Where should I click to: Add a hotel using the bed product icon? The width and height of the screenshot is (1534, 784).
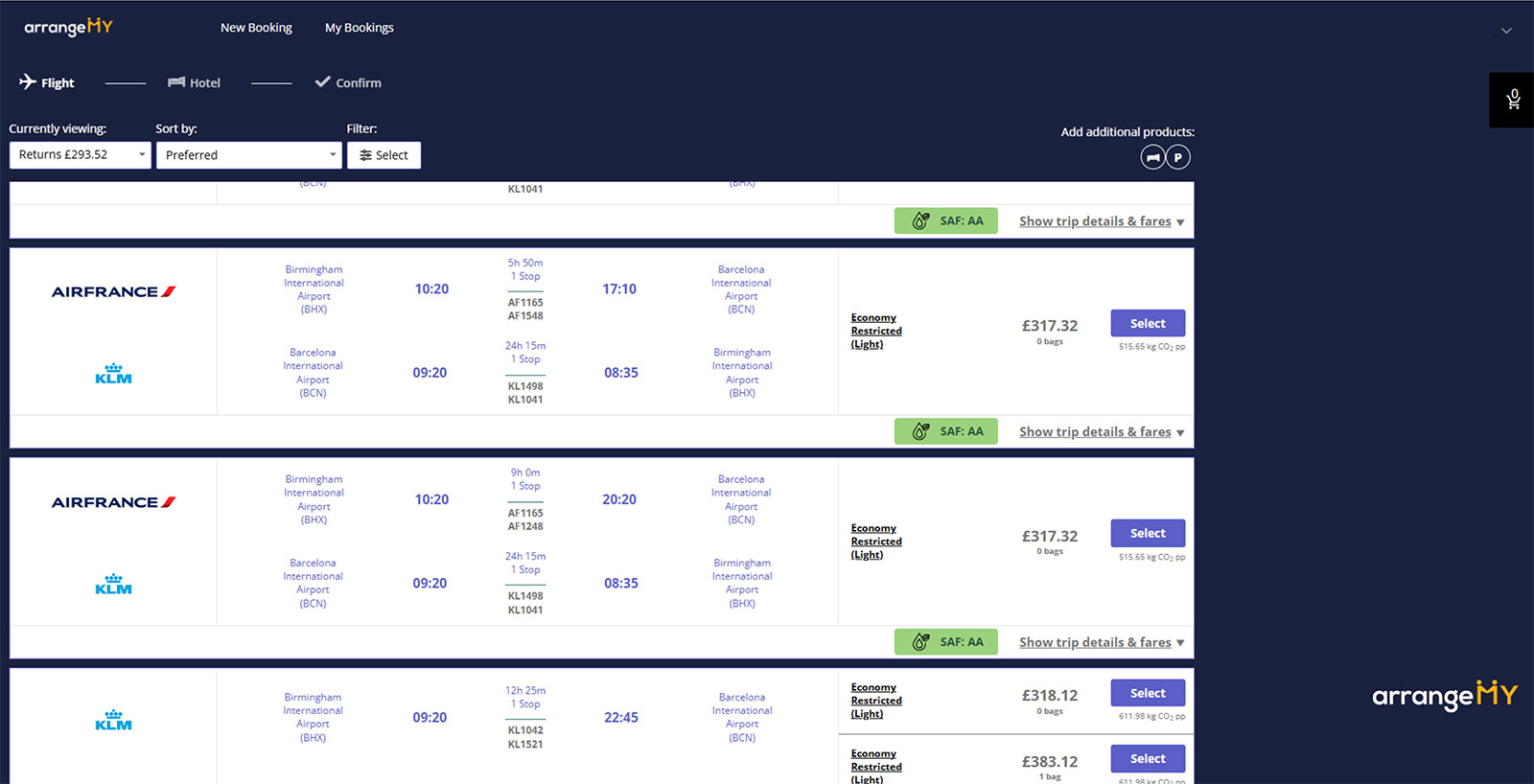tap(1152, 157)
